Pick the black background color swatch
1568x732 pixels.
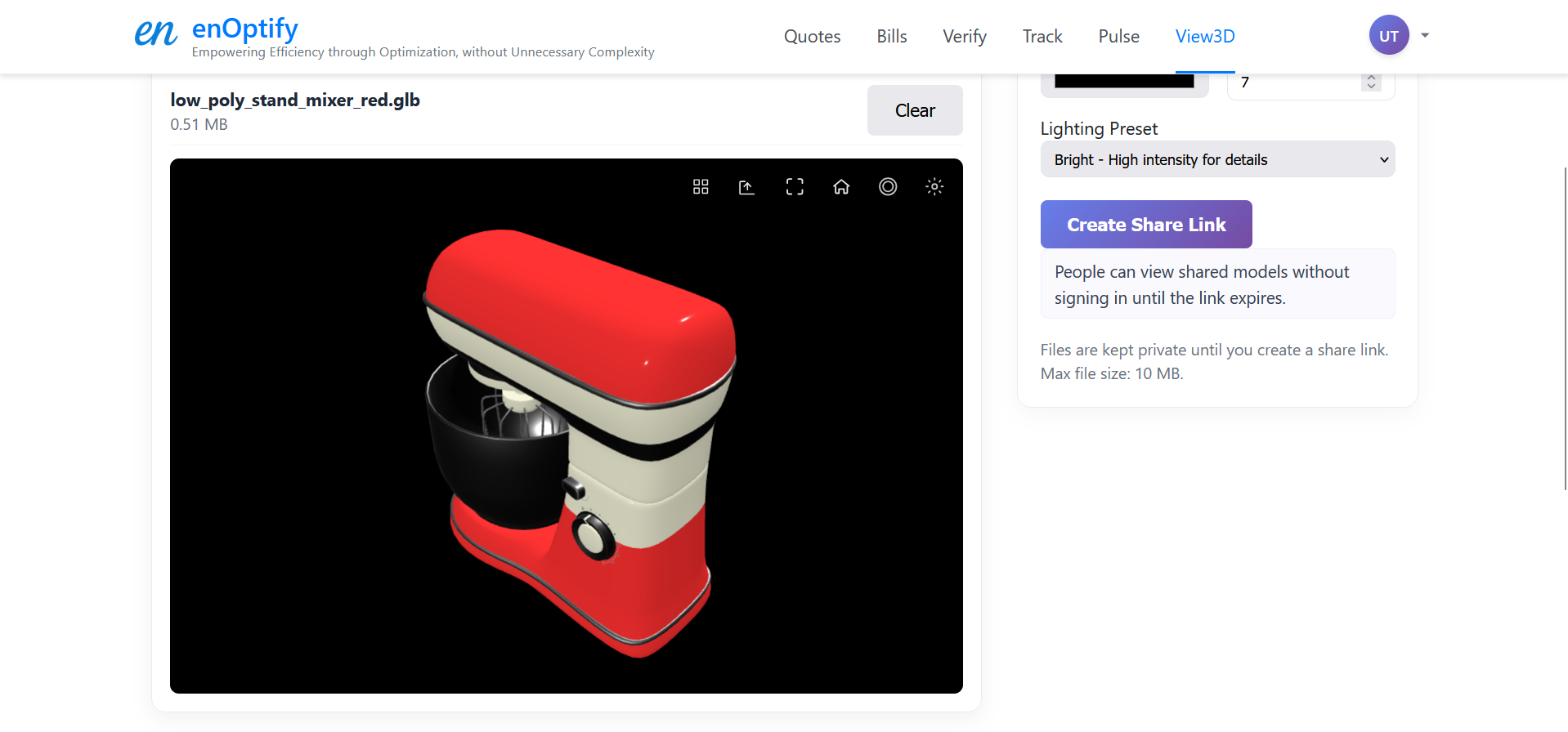(x=1124, y=82)
